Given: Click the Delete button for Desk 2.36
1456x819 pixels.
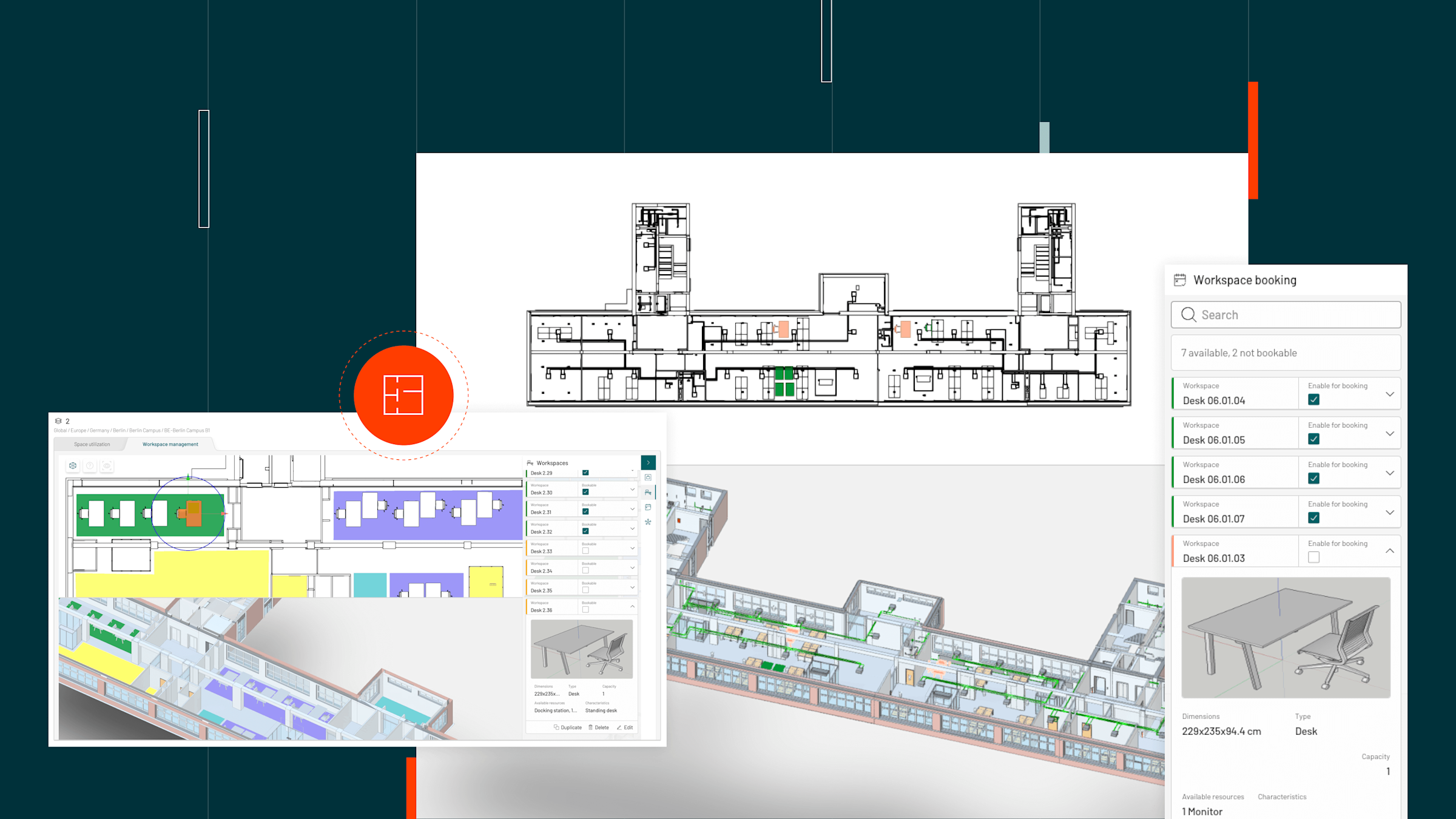Looking at the screenshot, I should tap(599, 727).
